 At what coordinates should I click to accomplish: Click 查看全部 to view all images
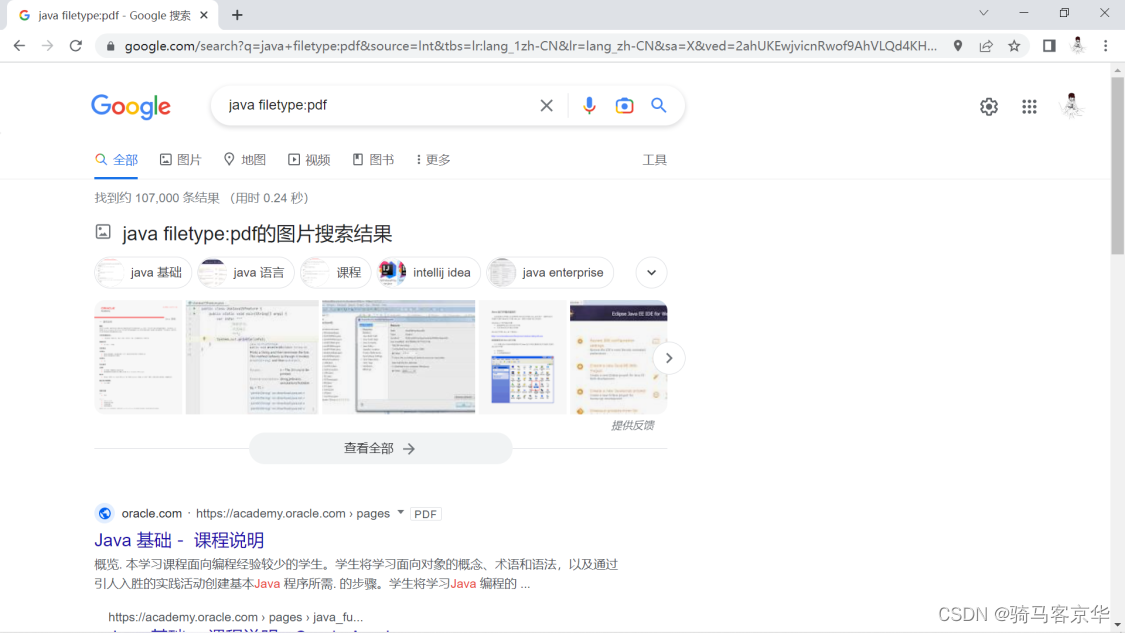pyautogui.click(x=380, y=449)
